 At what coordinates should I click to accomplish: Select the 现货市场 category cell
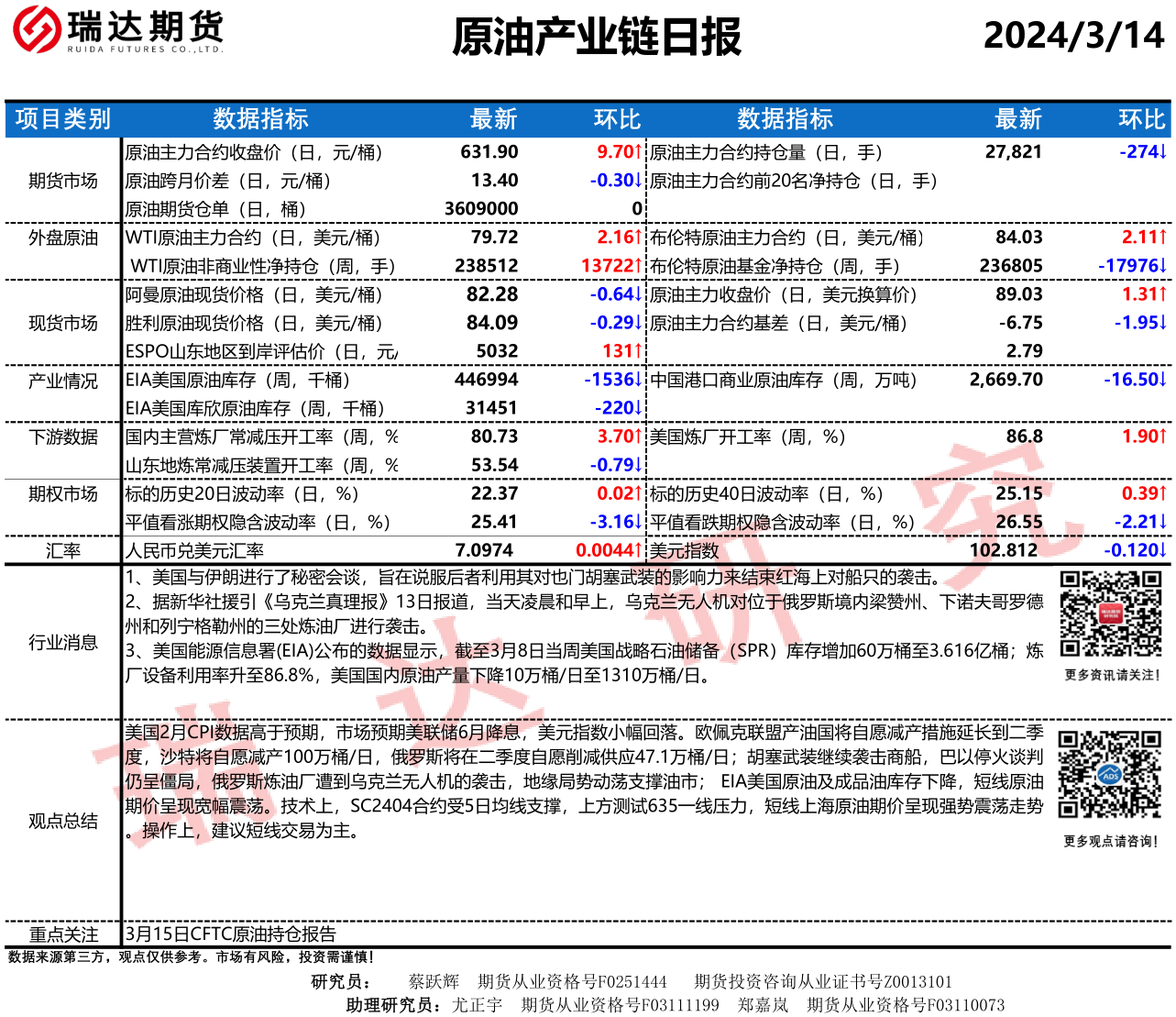coord(62,323)
